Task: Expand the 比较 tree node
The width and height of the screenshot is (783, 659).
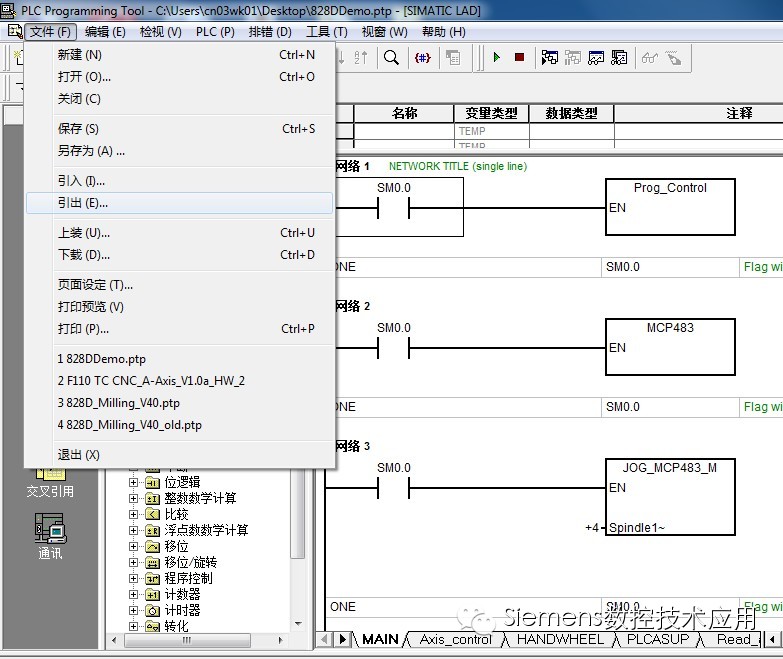Action: 133,514
